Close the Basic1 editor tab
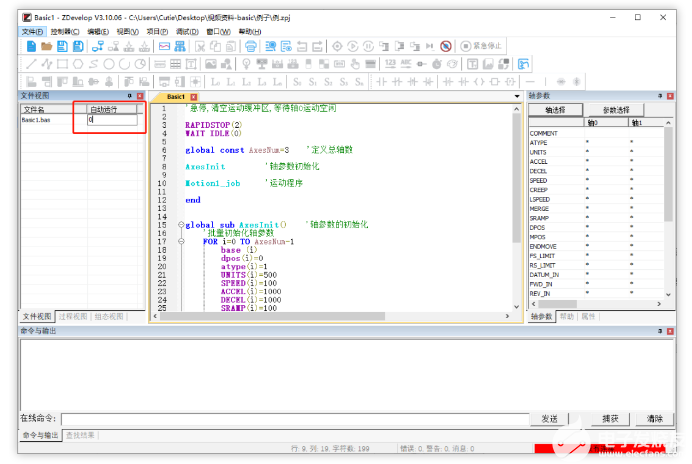Viewport: 692px width, 464px height. [x=194, y=97]
